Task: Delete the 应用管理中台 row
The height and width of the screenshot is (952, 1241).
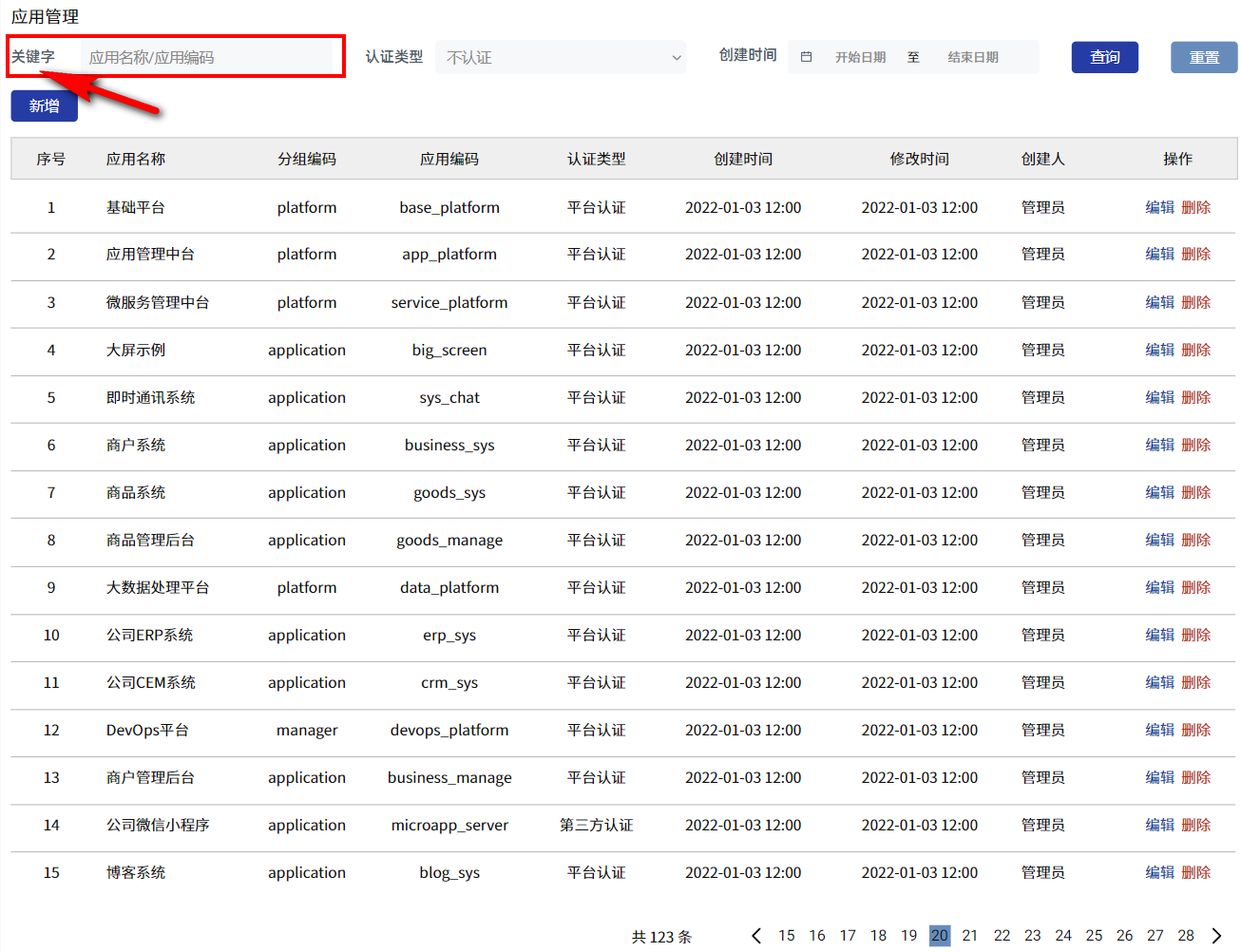Action: [x=1196, y=254]
